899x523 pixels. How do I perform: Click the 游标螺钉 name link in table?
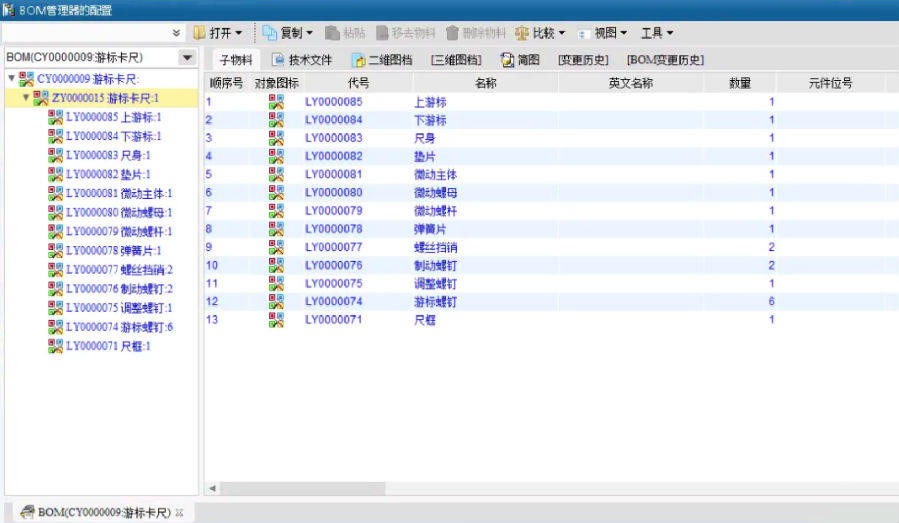(x=435, y=302)
